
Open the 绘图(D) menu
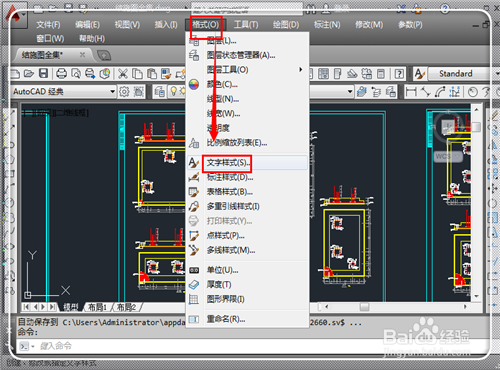coord(286,25)
